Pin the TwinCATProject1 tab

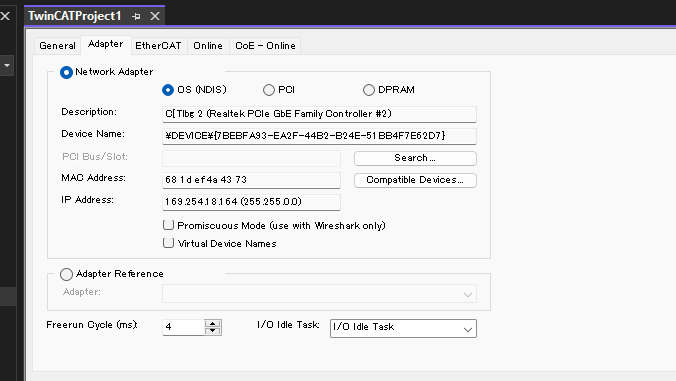coord(136,16)
